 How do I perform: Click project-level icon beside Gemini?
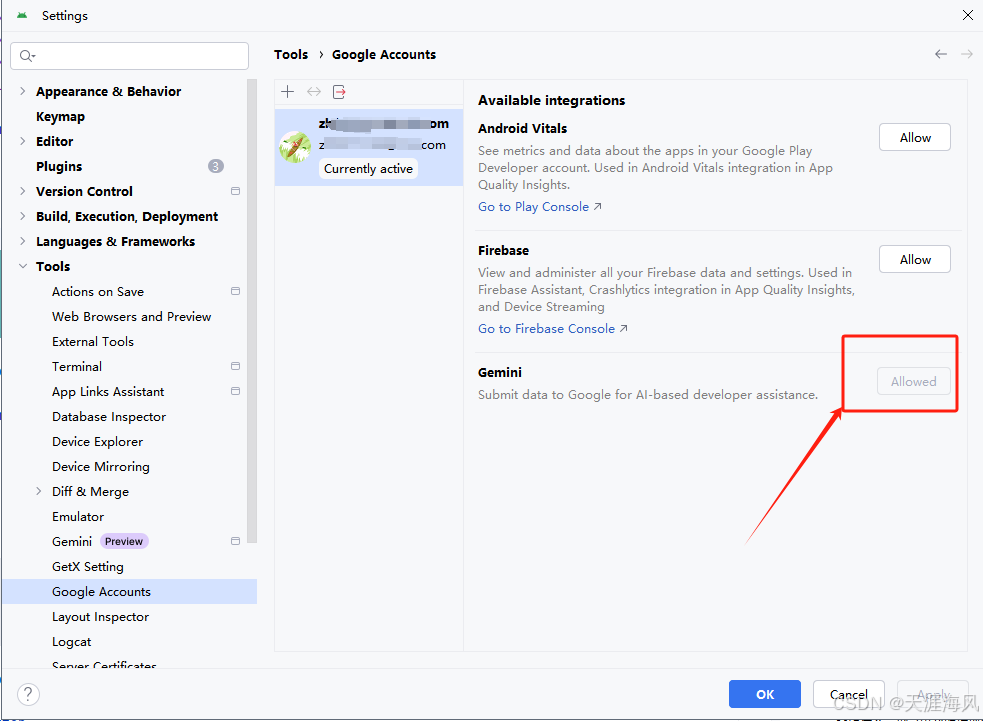236,541
